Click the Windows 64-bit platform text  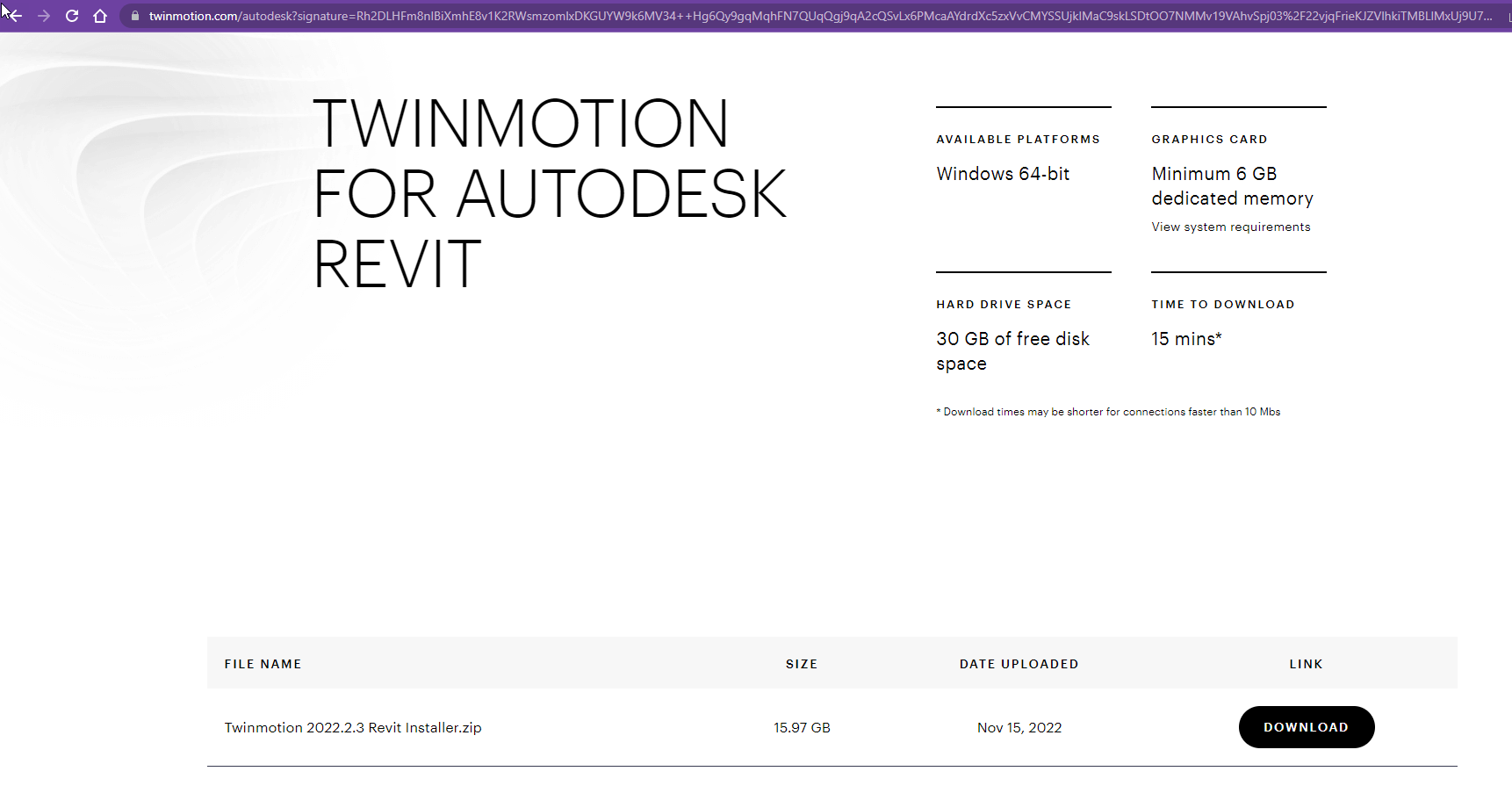pos(1003,174)
